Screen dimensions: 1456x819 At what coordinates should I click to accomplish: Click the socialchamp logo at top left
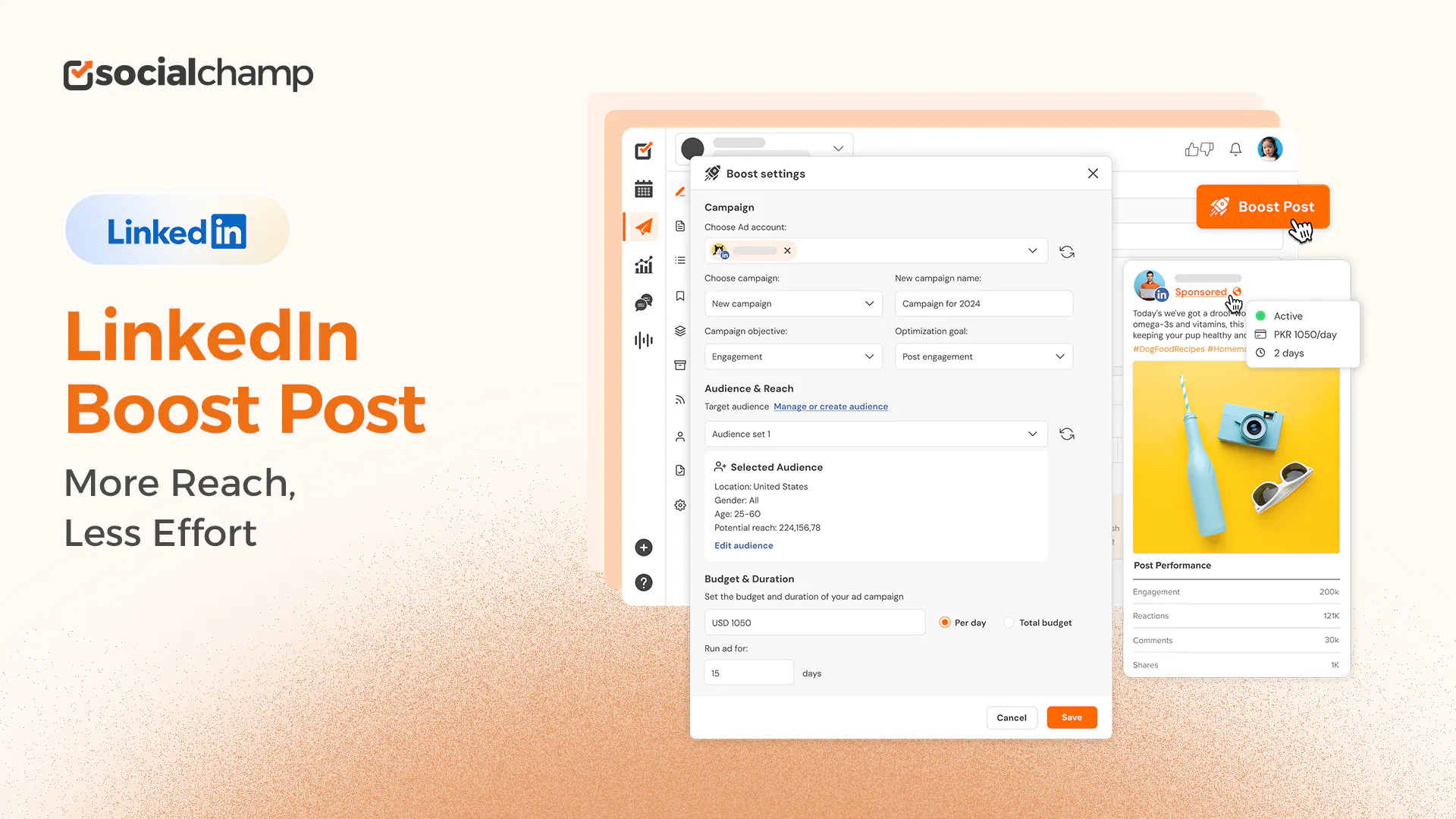pos(188,74)
